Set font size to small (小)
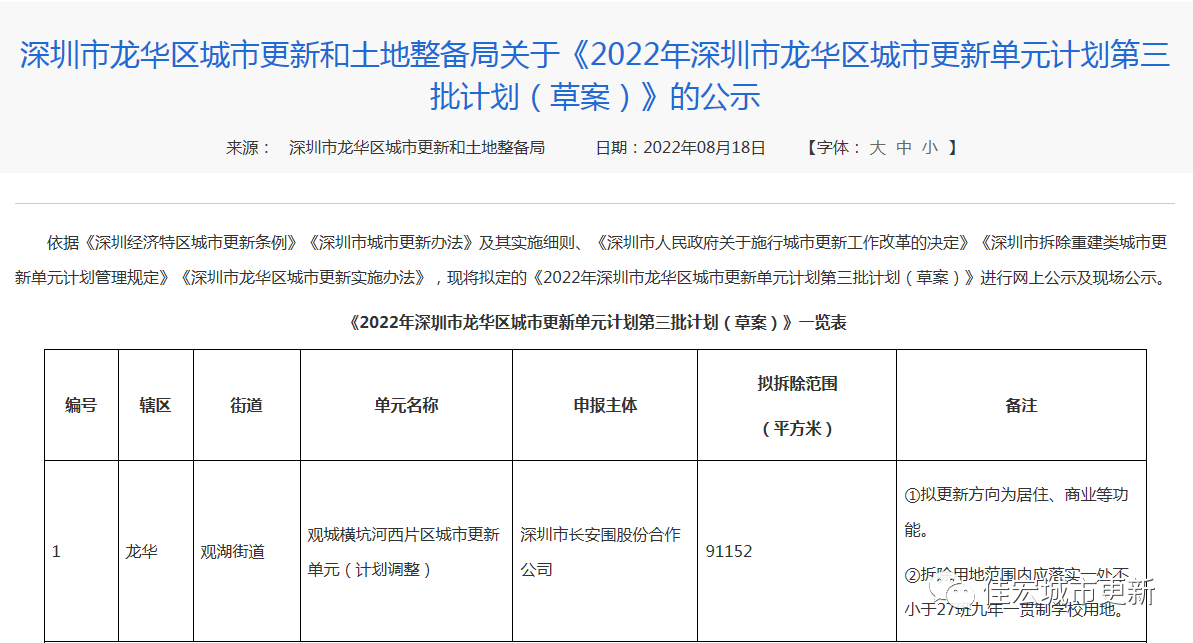 930,148
